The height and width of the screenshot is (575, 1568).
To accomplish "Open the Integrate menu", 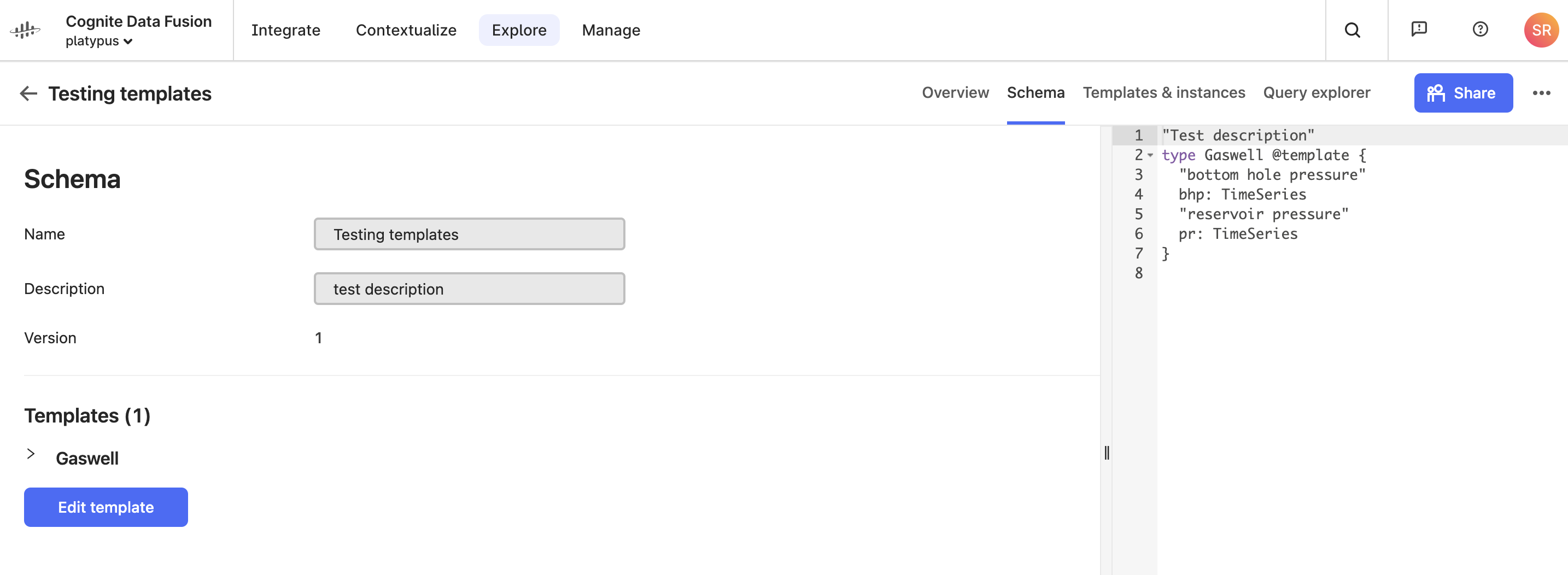I will click(285, 30).
